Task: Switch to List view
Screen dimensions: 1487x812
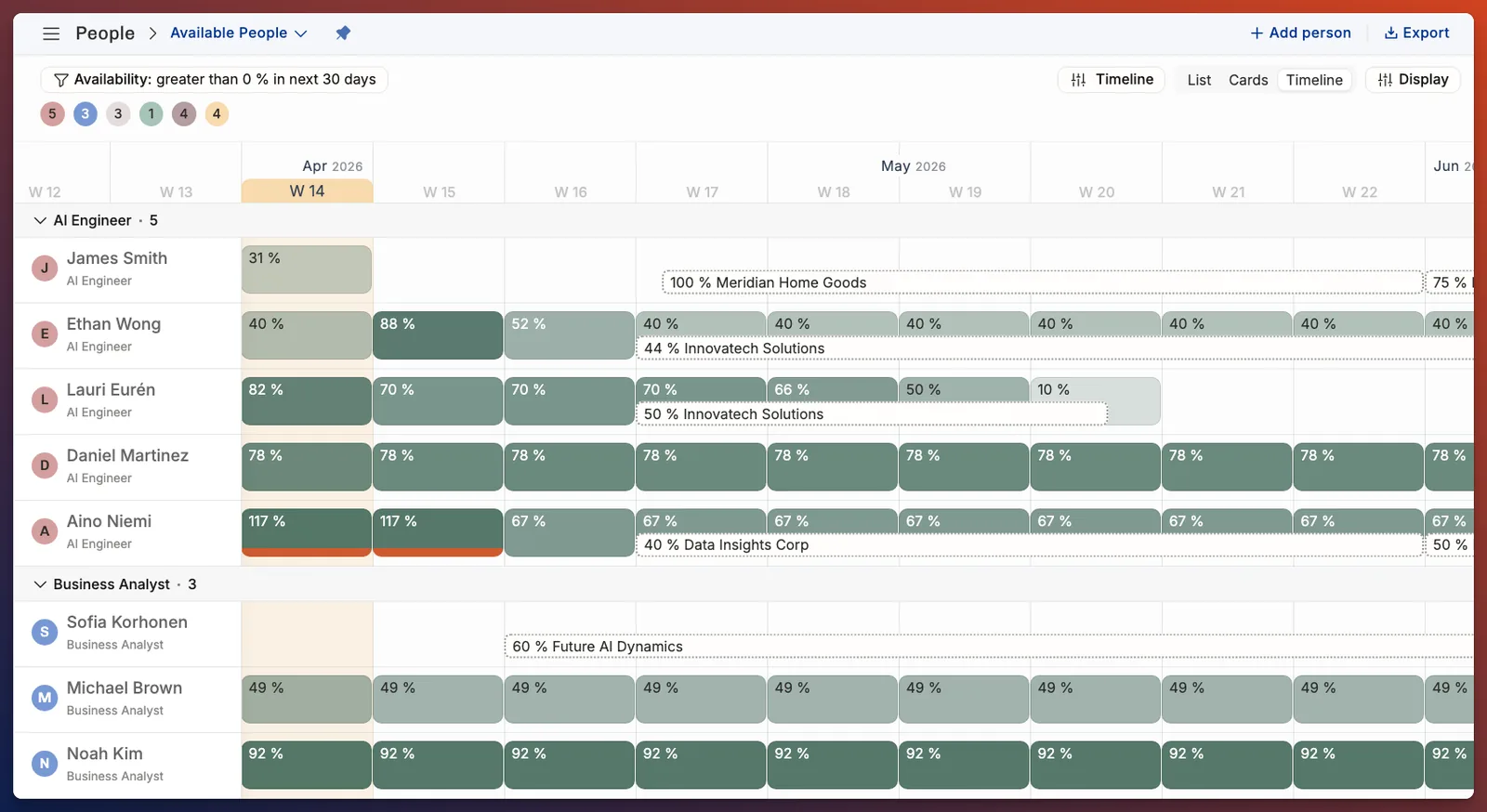Action: [1199, 80]
